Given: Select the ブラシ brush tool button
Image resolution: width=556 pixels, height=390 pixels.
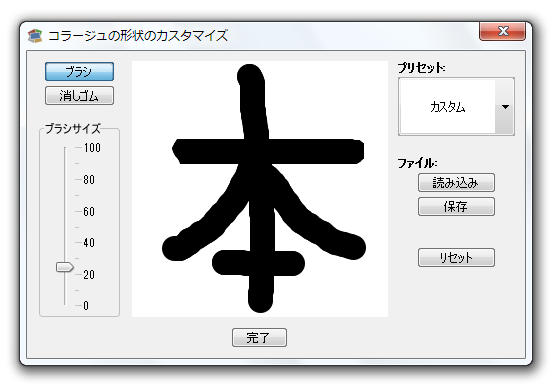Looking at the screenshot, I should [x=79, y=72].
